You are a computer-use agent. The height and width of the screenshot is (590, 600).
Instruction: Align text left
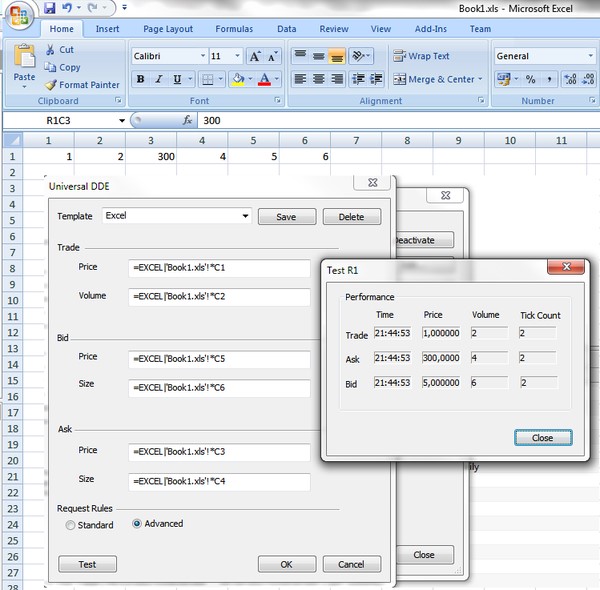point(300,79)
